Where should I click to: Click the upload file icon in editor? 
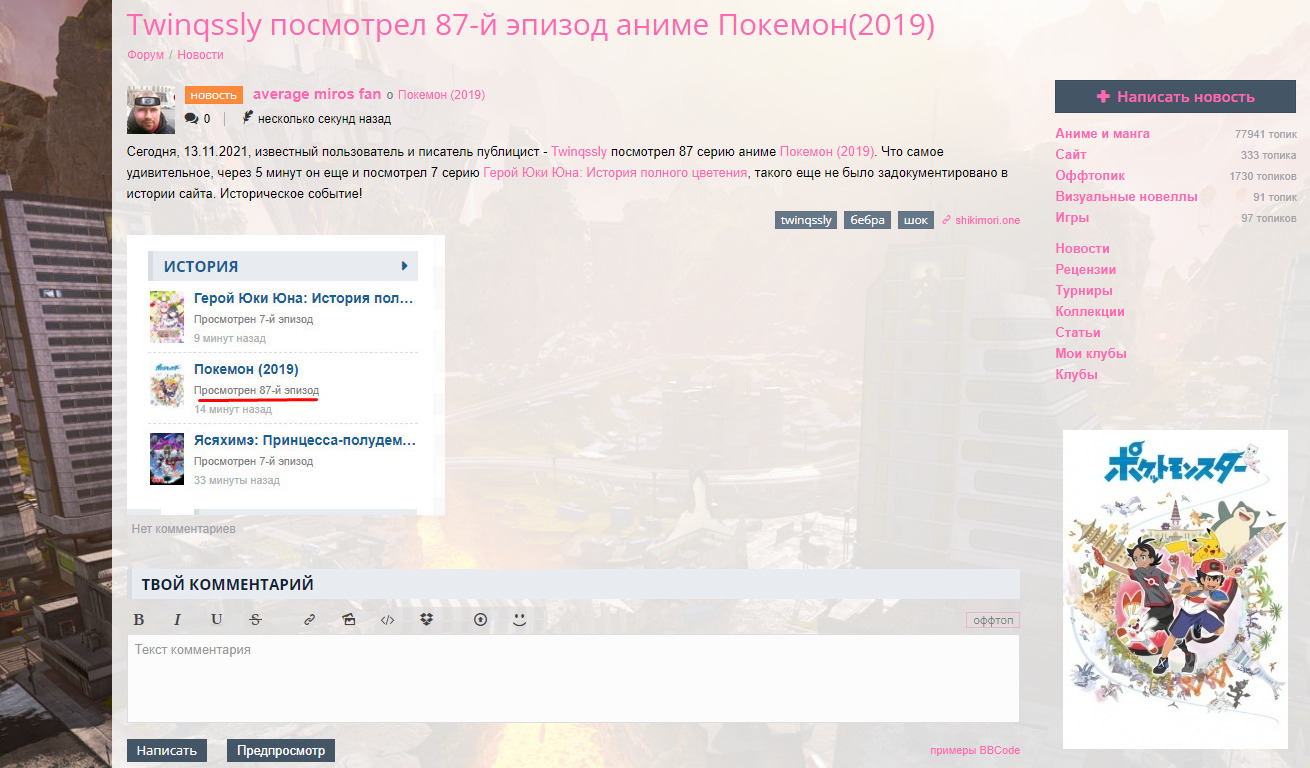pyautogui.click(x=480, y=620)
